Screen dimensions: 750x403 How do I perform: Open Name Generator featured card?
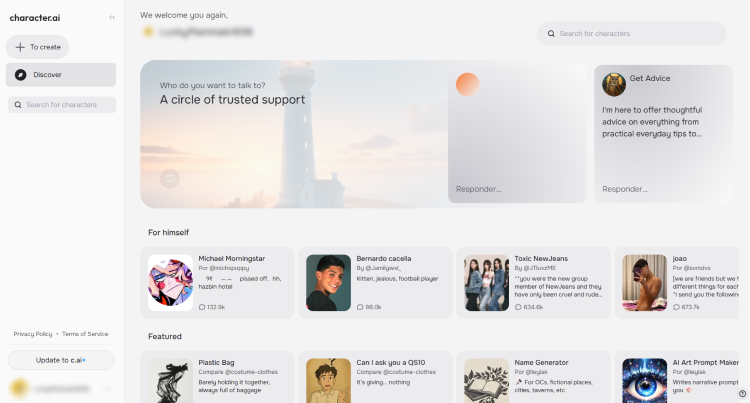pos(533,377)
